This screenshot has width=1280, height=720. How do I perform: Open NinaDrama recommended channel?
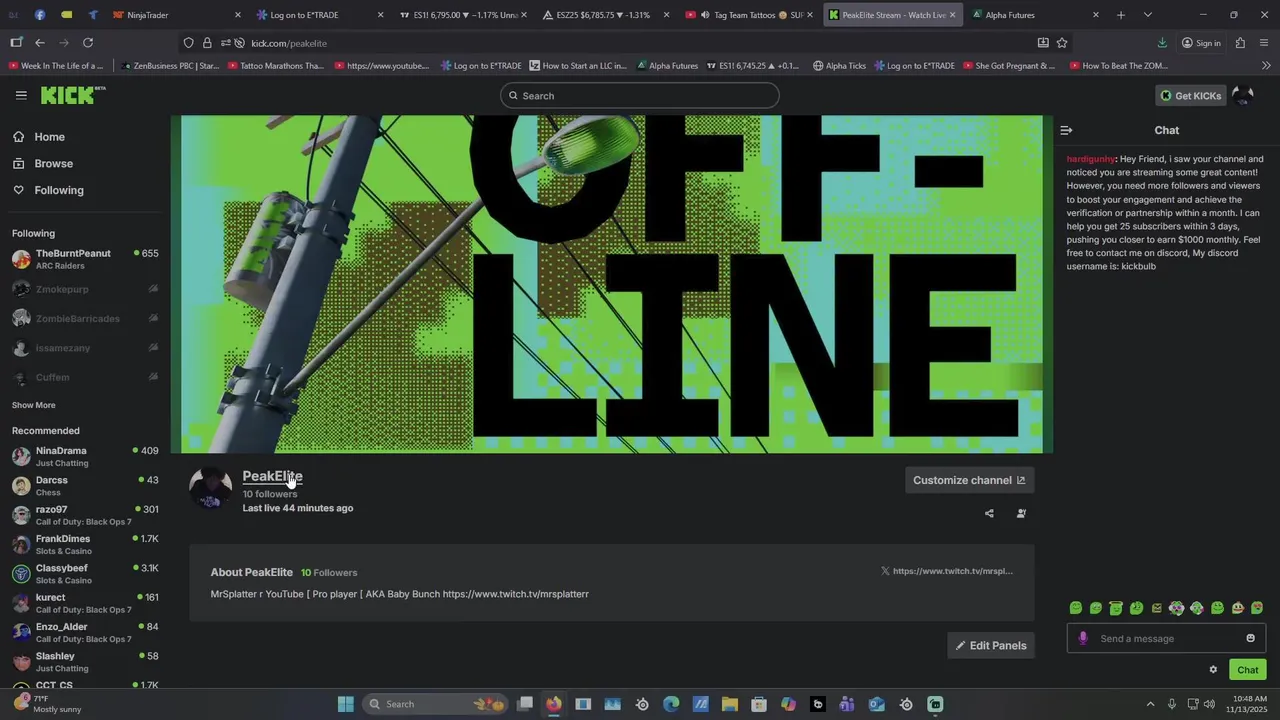coord(85,456)
